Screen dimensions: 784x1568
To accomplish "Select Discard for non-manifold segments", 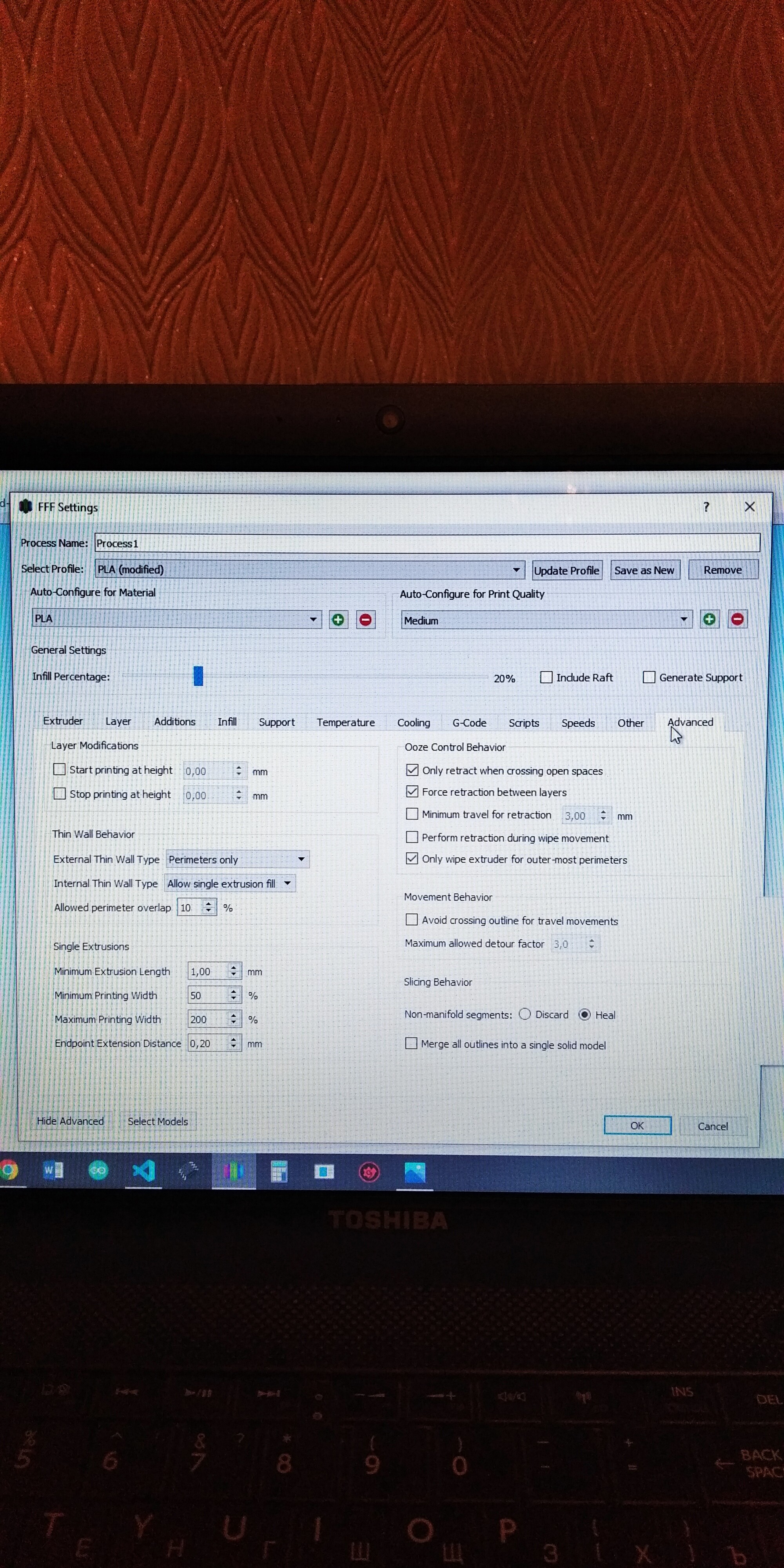I will (525, 1014).
